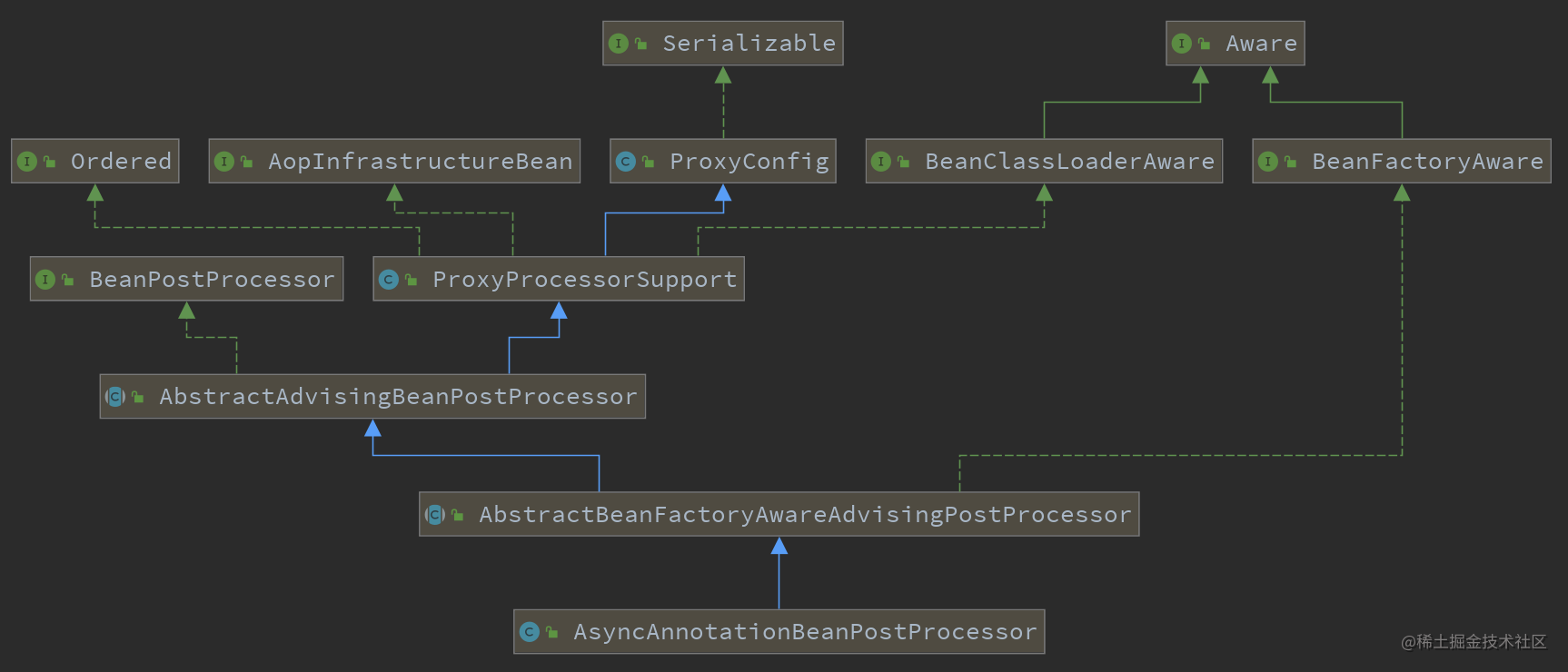The image size is (1568, 672).
Task: Click the blue inheritance arrow into ProxyConfig
Action: click(723, 193)
